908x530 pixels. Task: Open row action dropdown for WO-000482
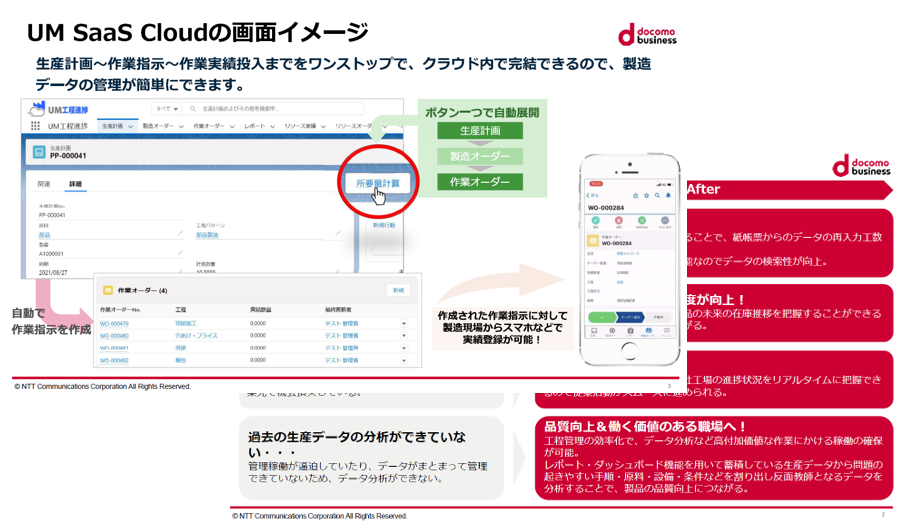(x=404, y=360)
